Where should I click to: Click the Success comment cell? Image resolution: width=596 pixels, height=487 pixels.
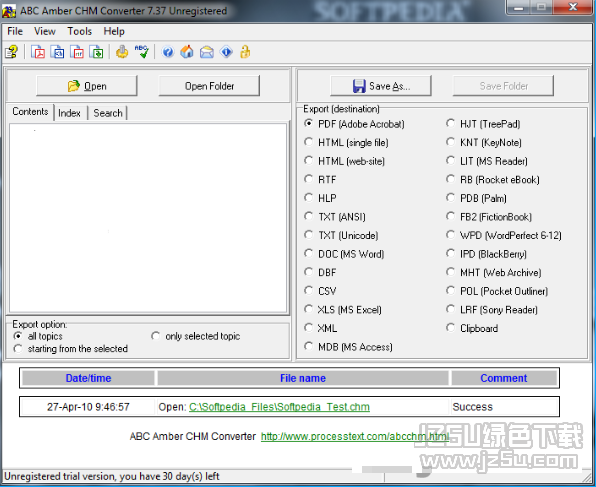504,407
